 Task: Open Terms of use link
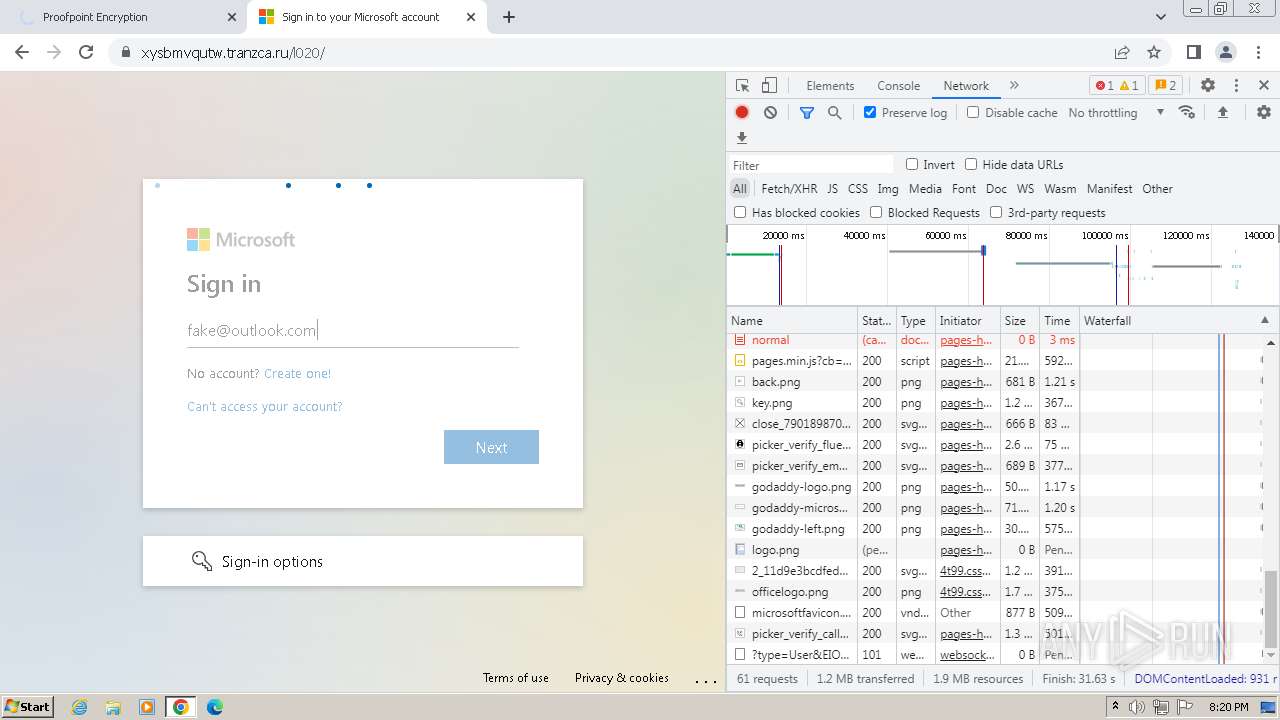point(516,678)
